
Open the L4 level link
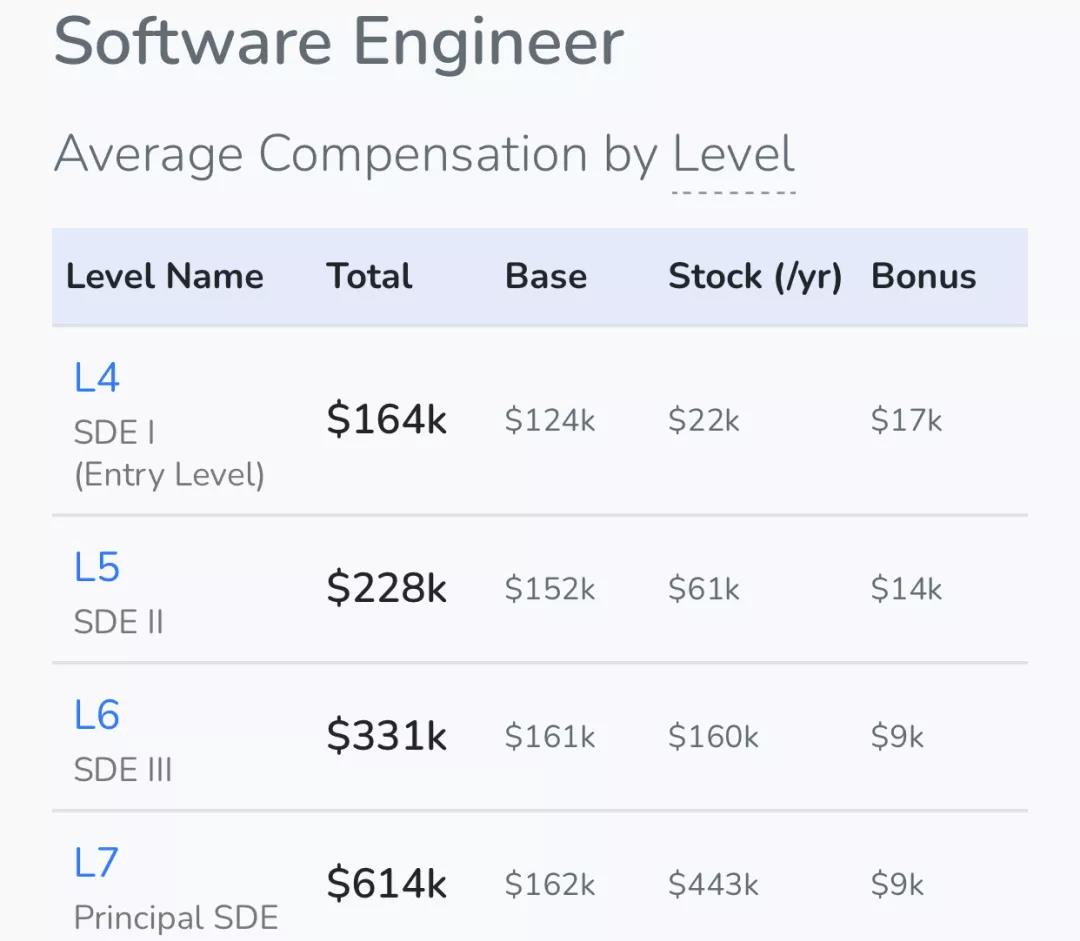click(x=97, y=378)
